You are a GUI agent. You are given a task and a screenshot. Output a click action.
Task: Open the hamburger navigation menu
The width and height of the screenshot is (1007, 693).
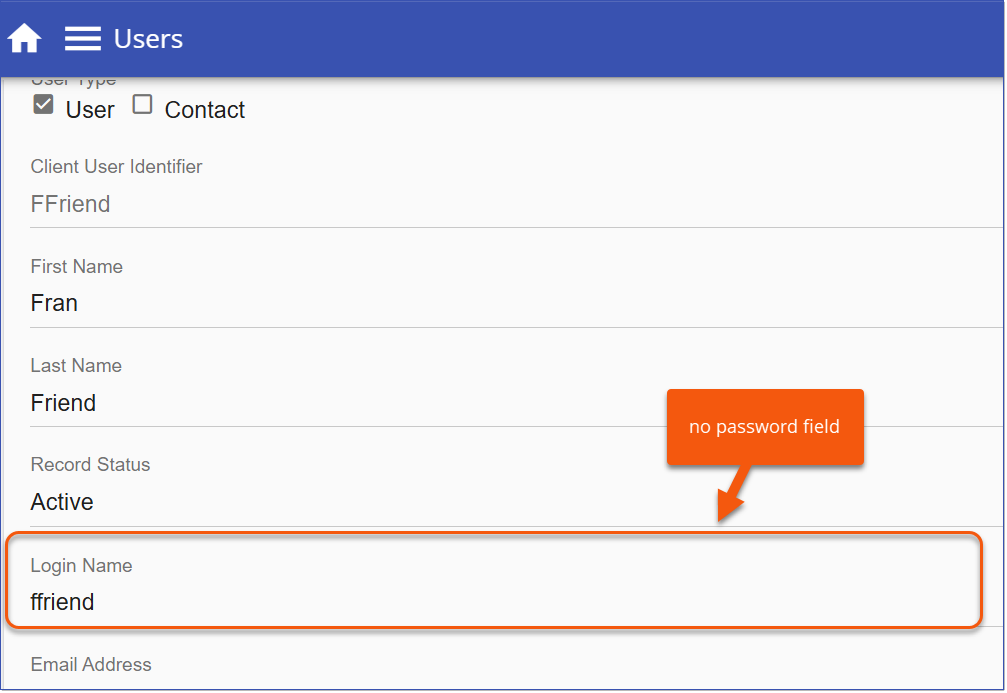coord(82,38)
